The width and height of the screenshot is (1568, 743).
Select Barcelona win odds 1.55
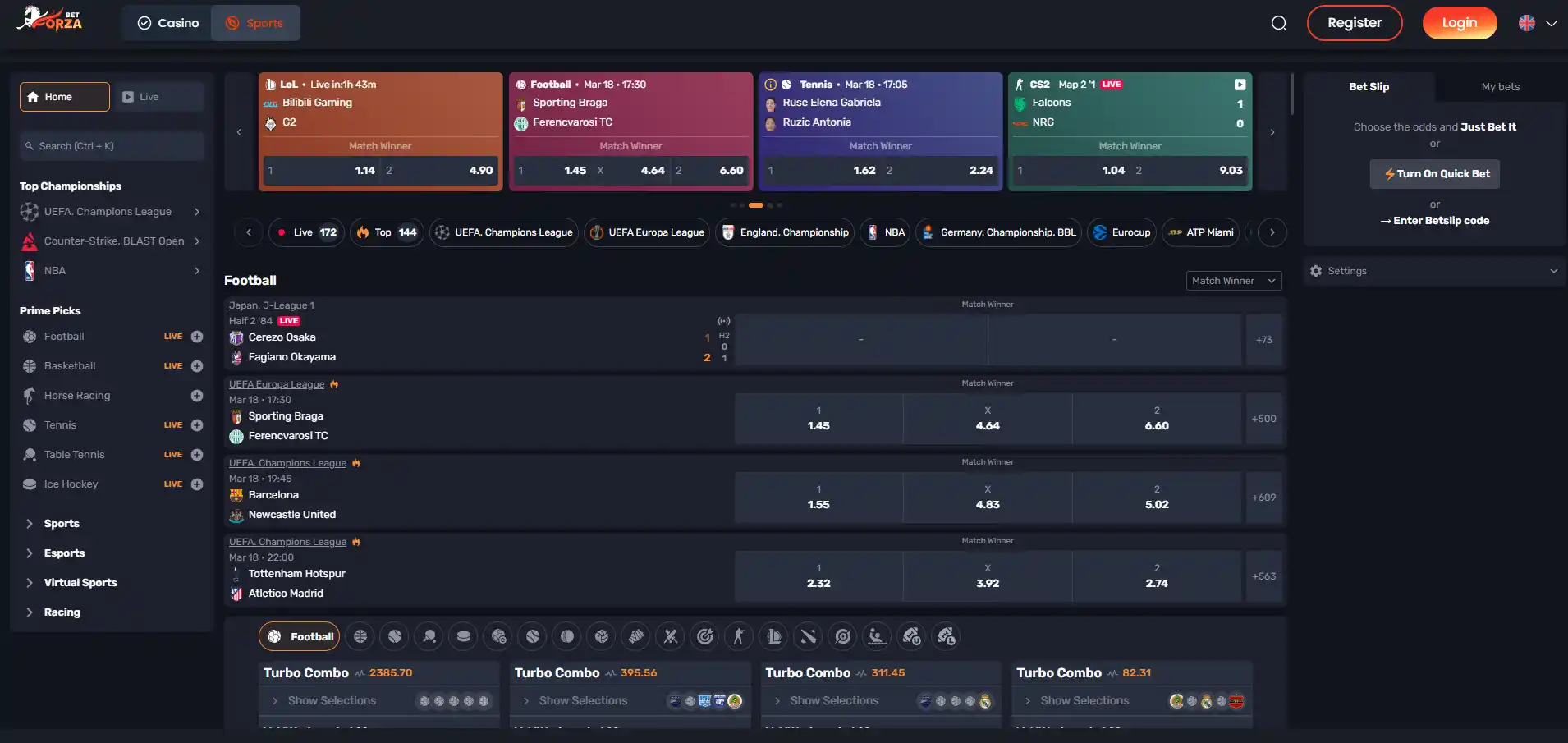(x=818, y=498)
